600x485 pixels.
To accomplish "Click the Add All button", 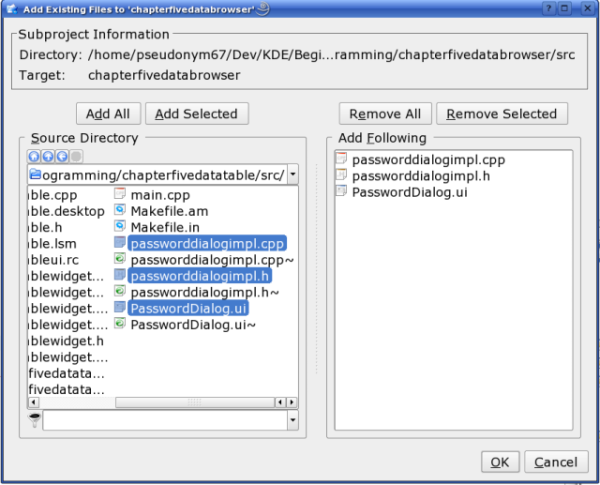I will (108, 114).
